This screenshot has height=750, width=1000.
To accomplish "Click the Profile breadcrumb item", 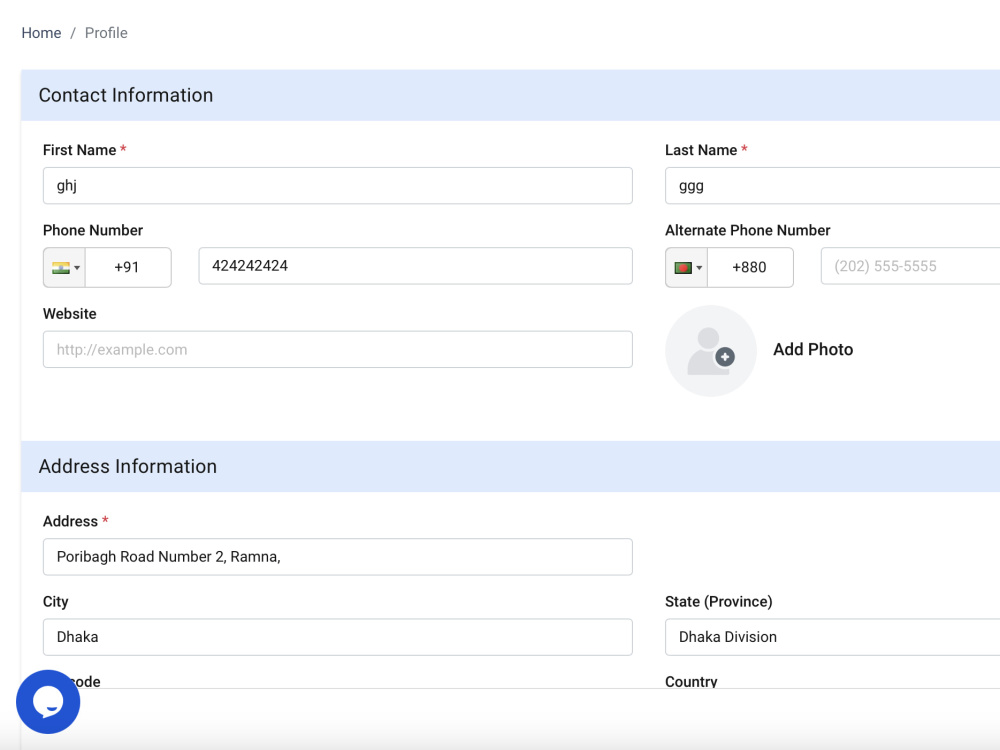I will [x=106, y=33].
